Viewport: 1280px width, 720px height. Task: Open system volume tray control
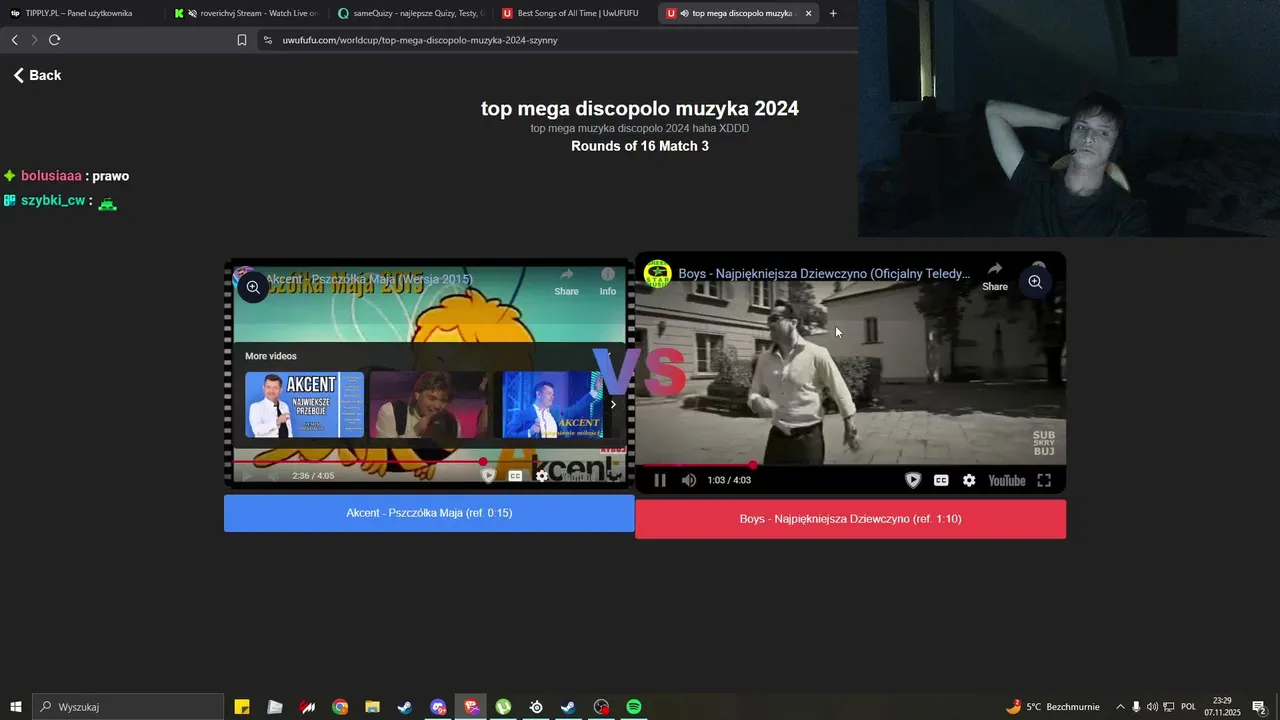point(1152,707)
